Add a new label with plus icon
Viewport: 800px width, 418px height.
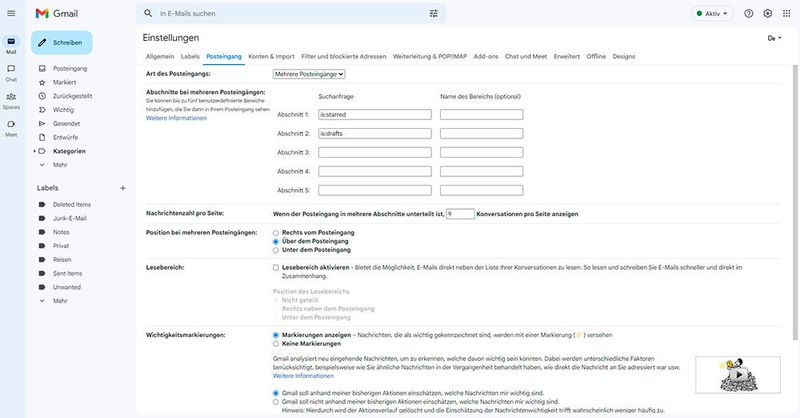pos(122,188)
